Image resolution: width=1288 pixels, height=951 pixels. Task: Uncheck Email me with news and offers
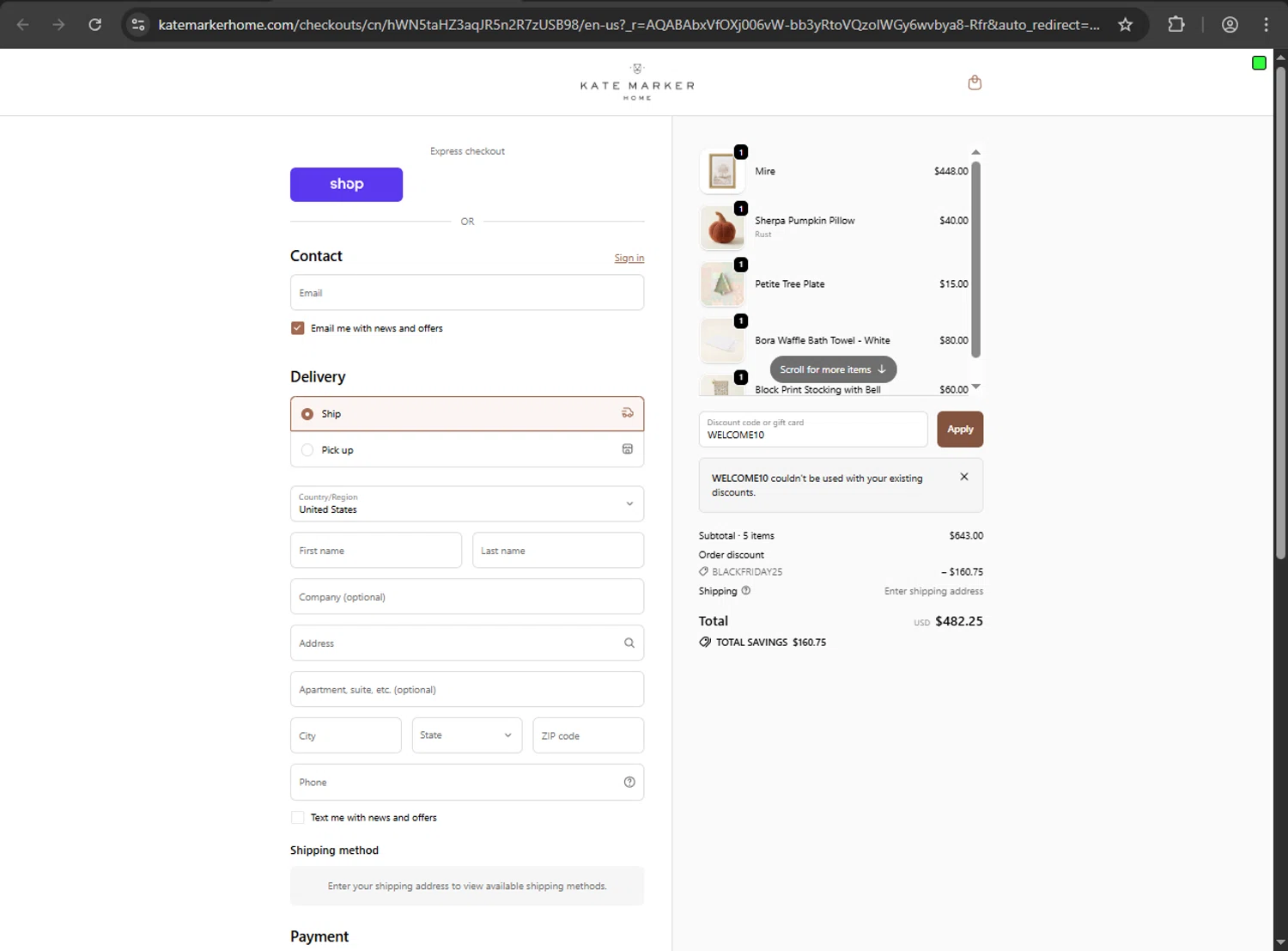(298, 328)
